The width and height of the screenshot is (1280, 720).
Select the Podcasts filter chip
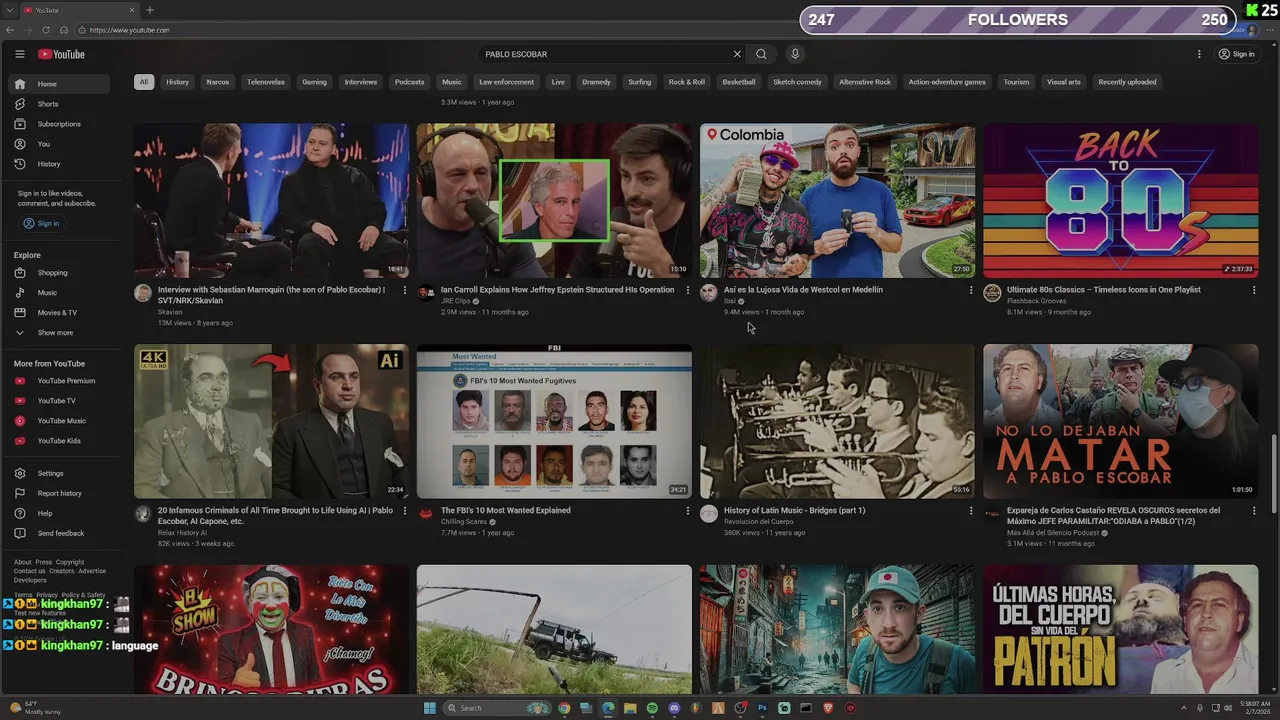(409, 82)
